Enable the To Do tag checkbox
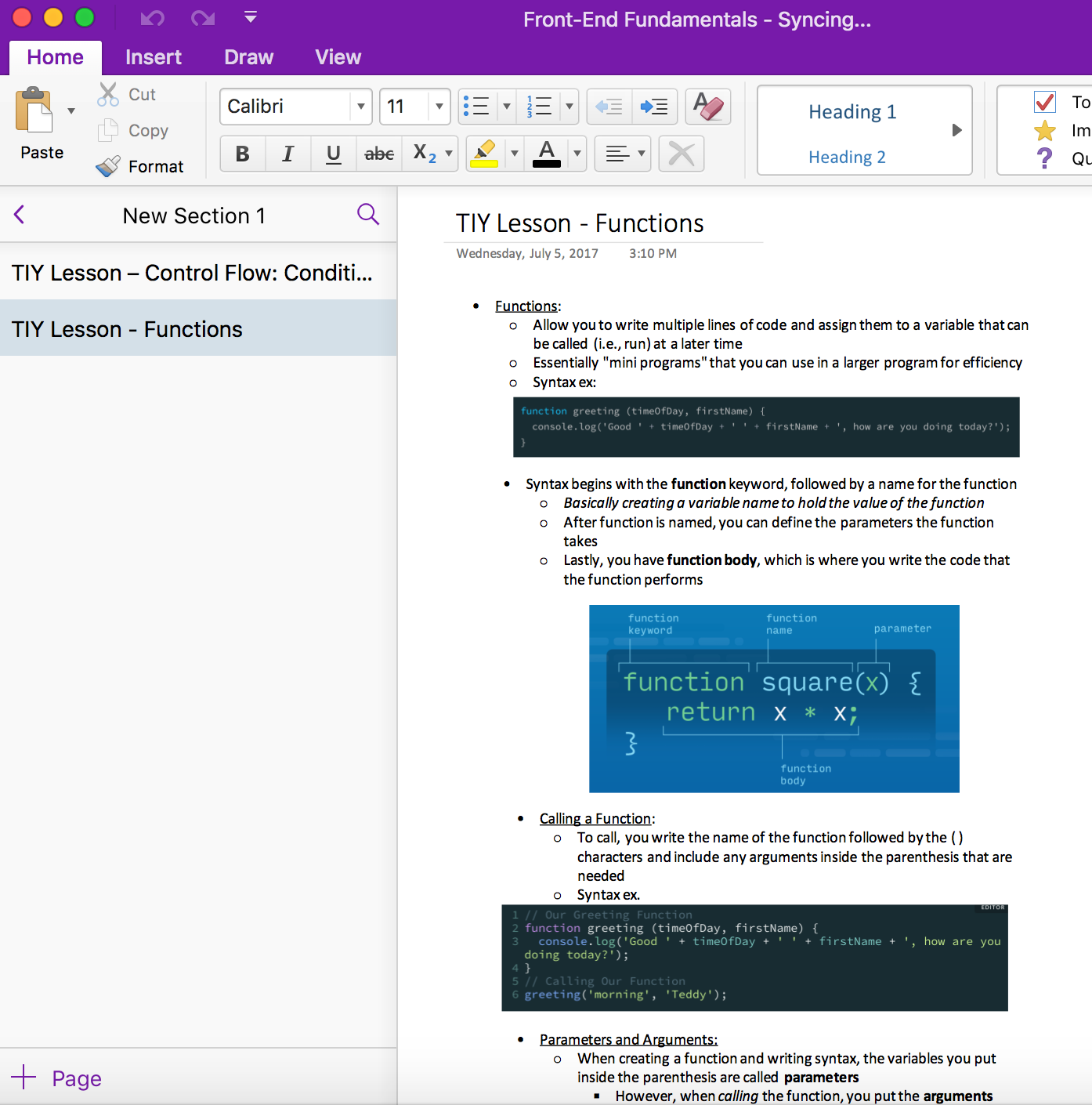 [1045, 102]
